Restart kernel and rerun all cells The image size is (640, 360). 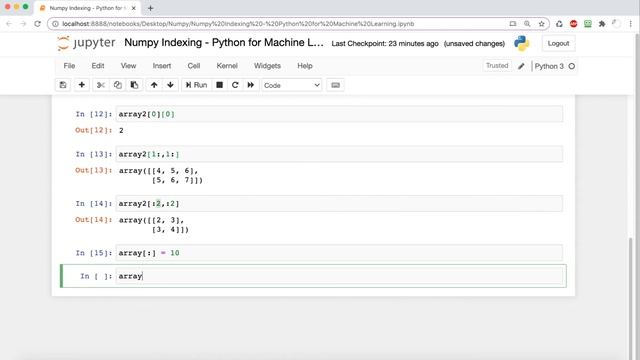[x=251, y=85]
